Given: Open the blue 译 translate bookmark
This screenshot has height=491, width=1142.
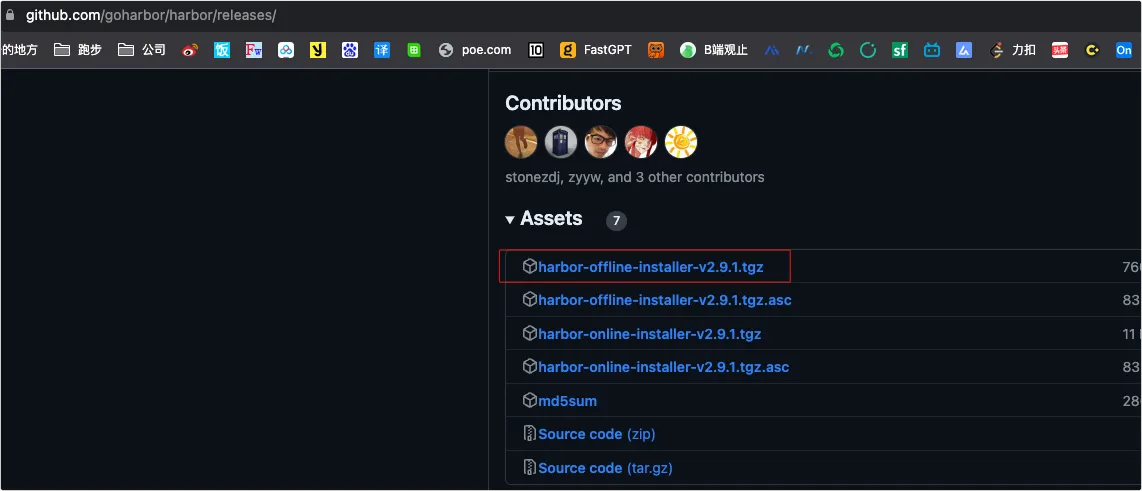Looking at the screenshot, I should (x=382, y=50).
